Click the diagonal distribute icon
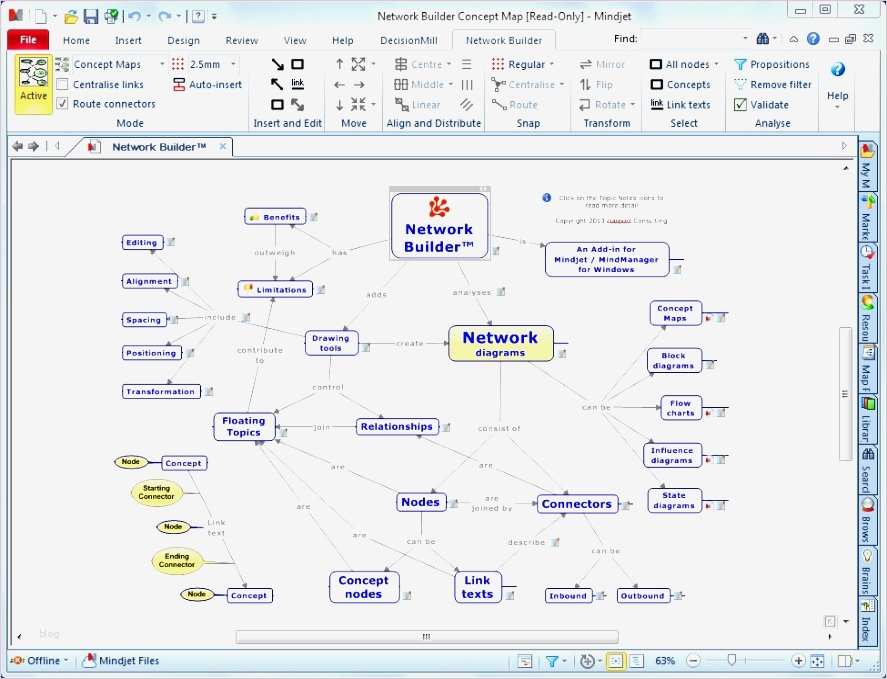The height and width of the screenshot is (679, 887). click(x=467, y=105)
